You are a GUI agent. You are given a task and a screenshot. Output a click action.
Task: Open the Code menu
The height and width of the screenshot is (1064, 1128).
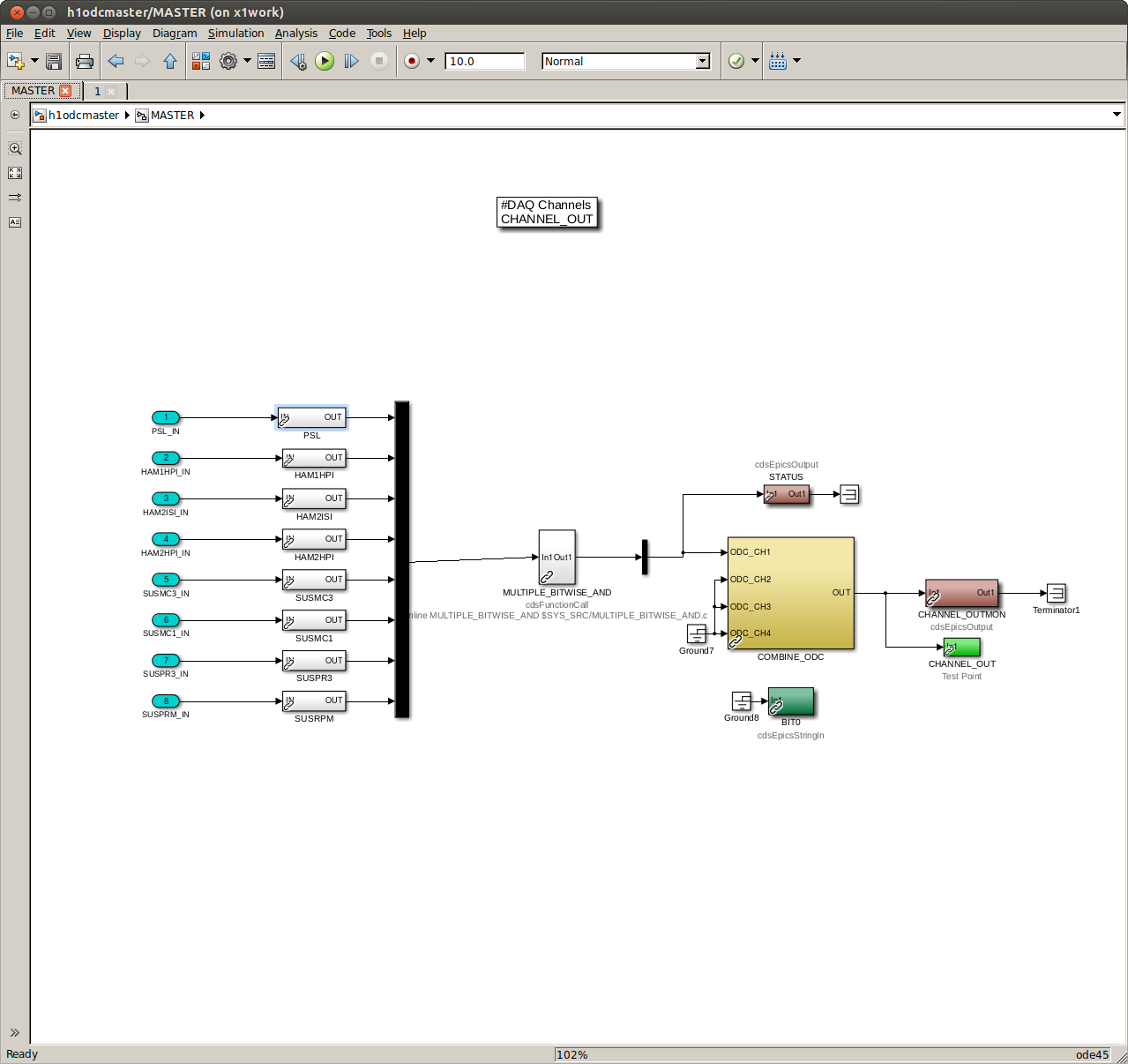click(x=342, y=34)
